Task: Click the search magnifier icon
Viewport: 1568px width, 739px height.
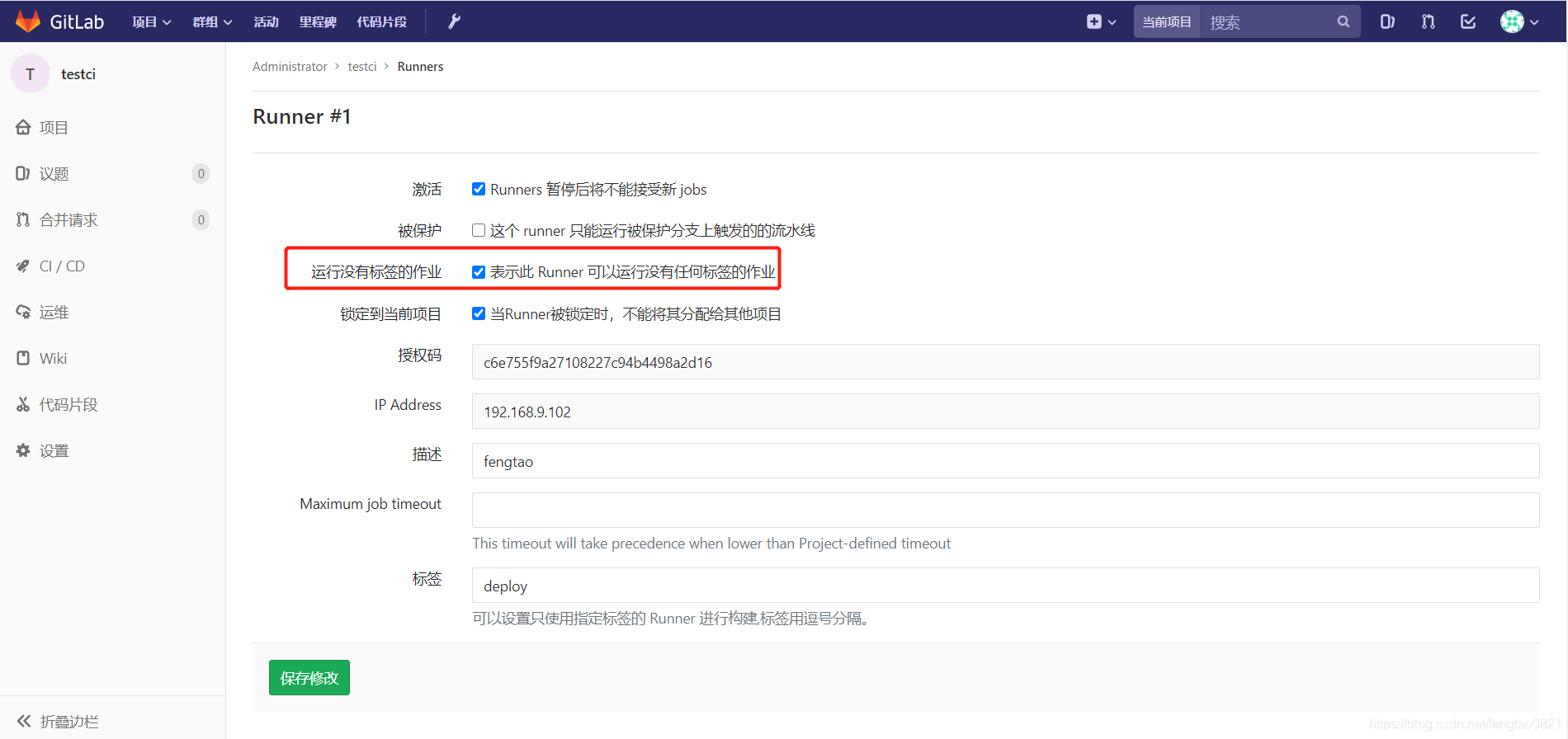Action: pos(1344,21)
